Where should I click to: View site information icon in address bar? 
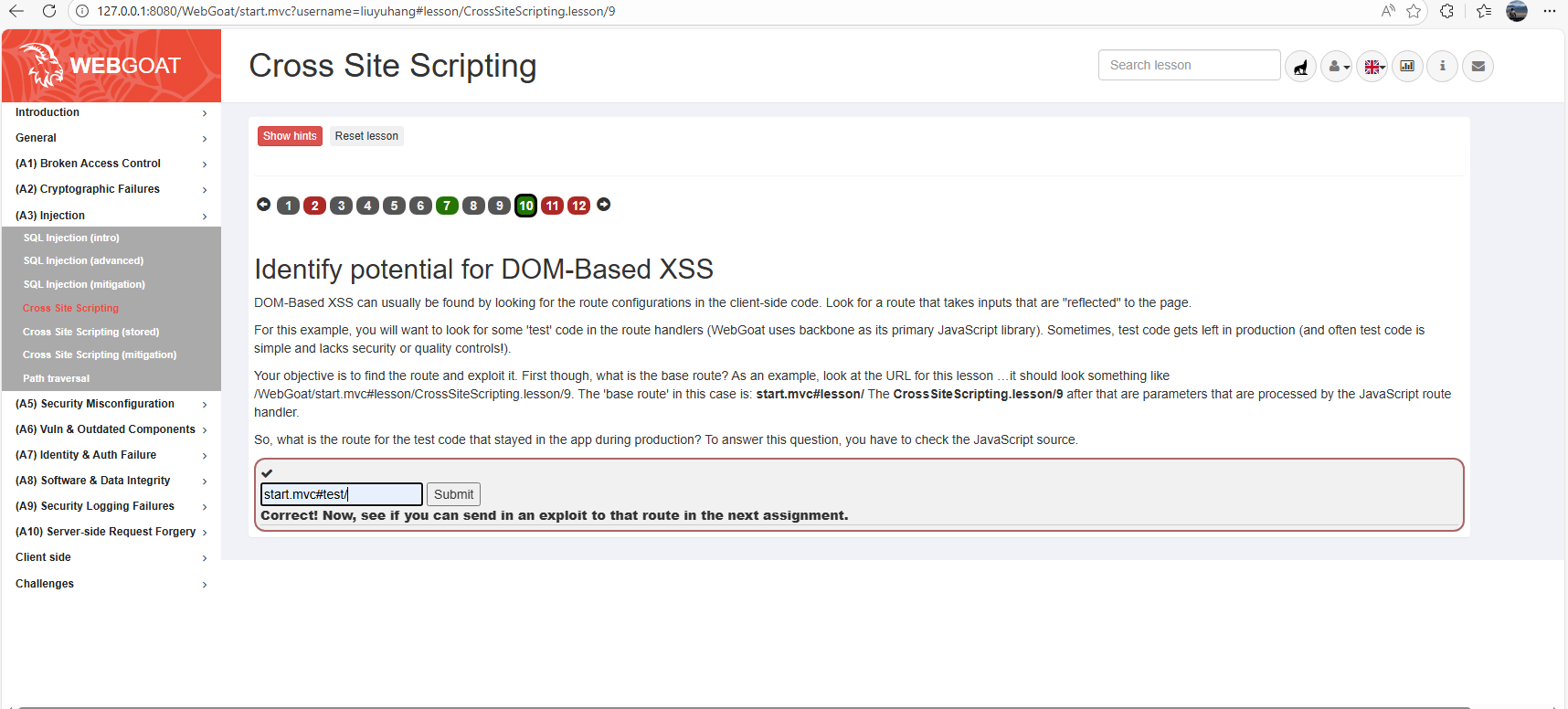(x=82, y=11)
